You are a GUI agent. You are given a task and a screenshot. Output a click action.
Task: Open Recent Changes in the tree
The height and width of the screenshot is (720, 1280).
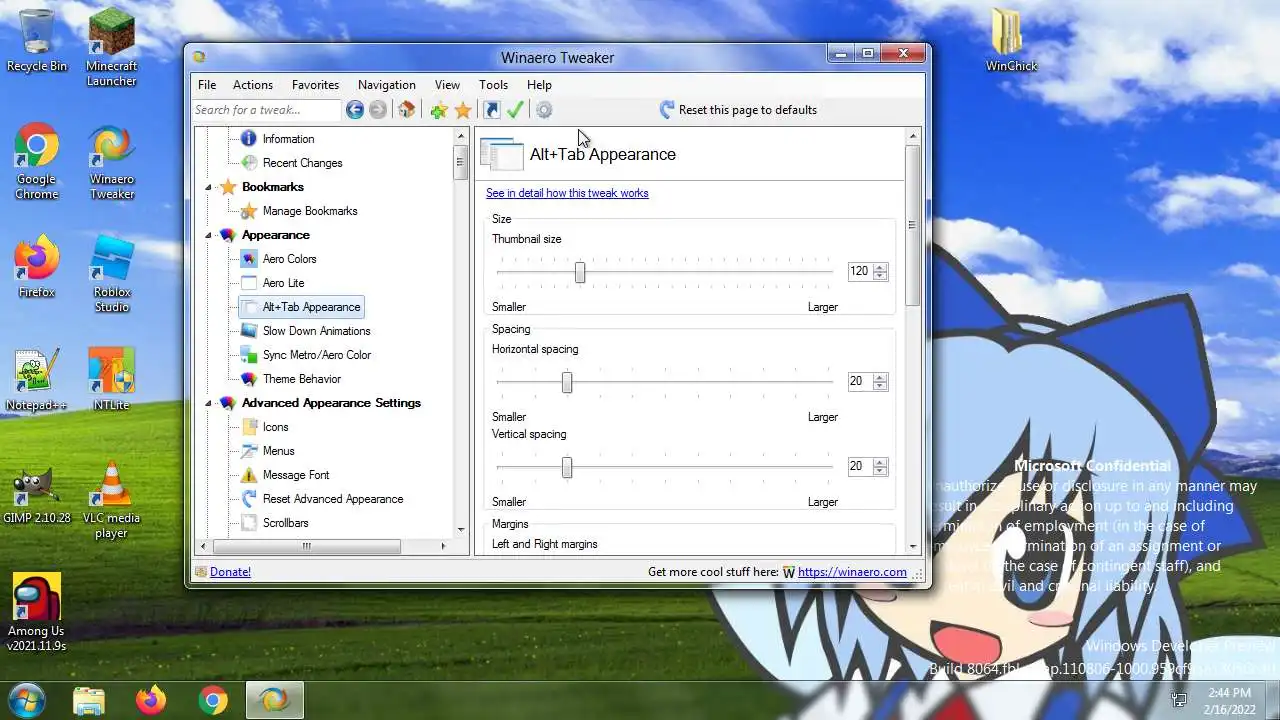click(302, 163)
